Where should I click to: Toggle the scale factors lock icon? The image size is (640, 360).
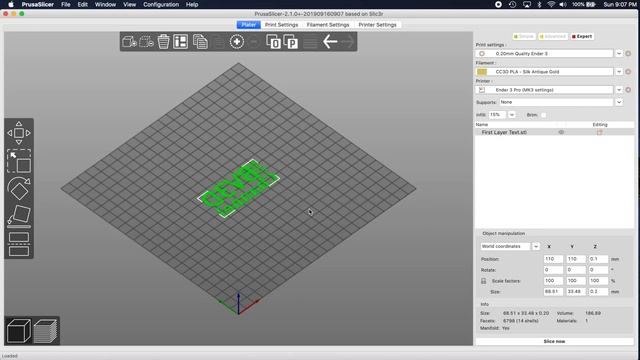point(484,281)
